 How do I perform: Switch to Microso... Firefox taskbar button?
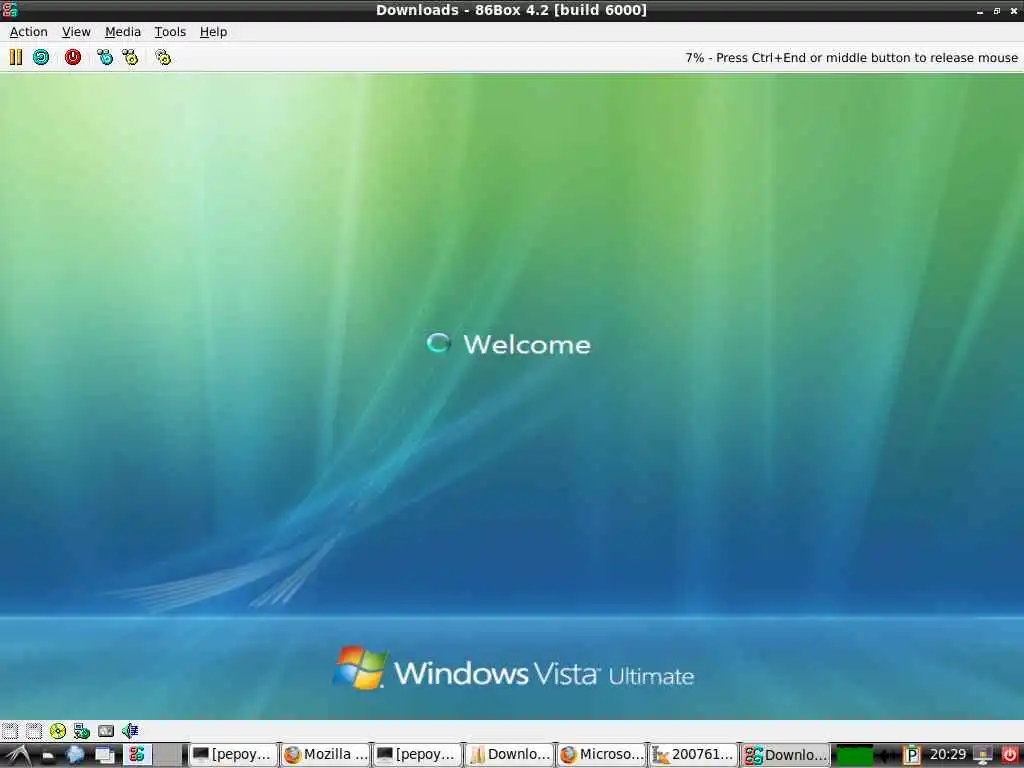click(x=601, y=755)
